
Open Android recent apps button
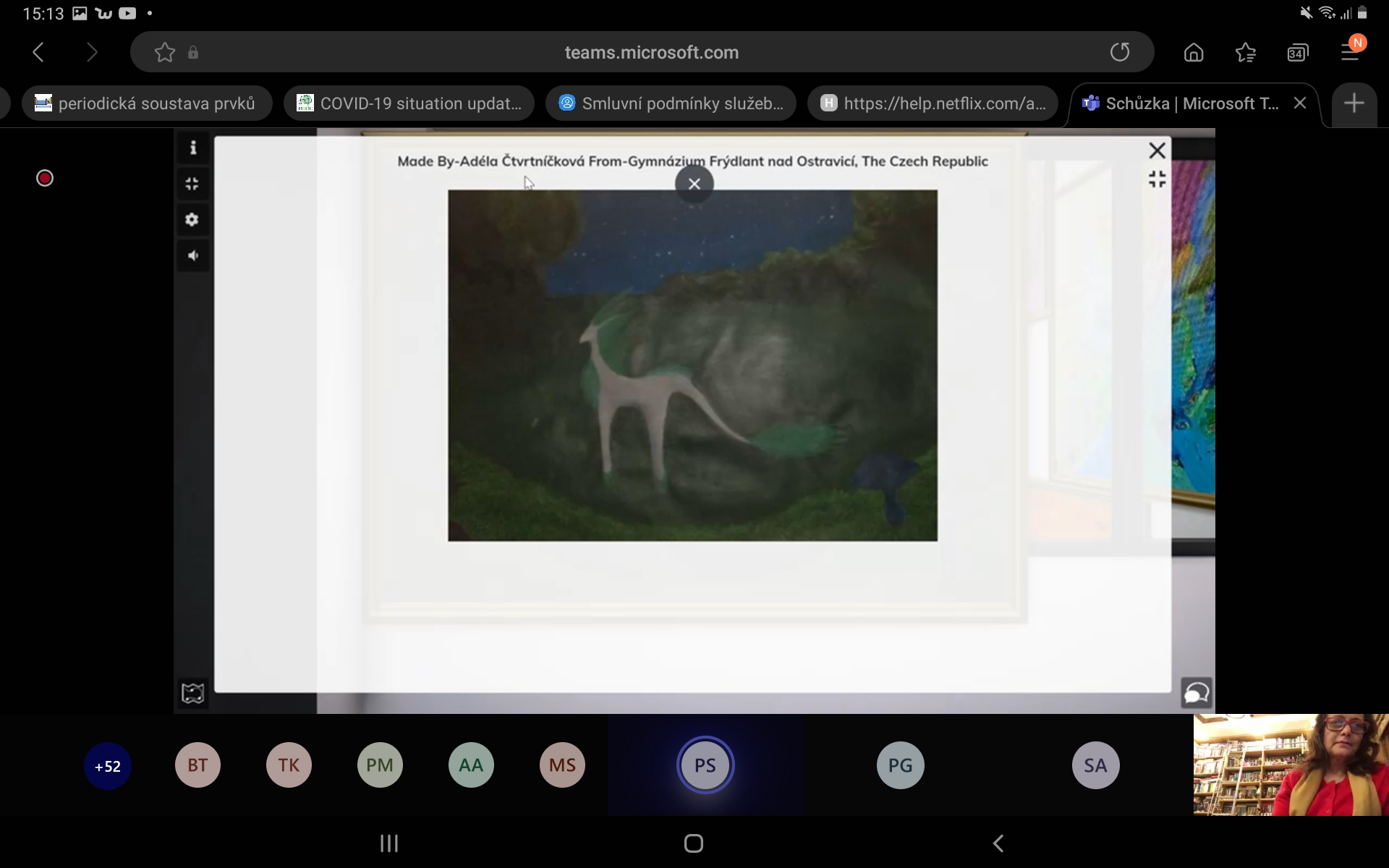389,843
